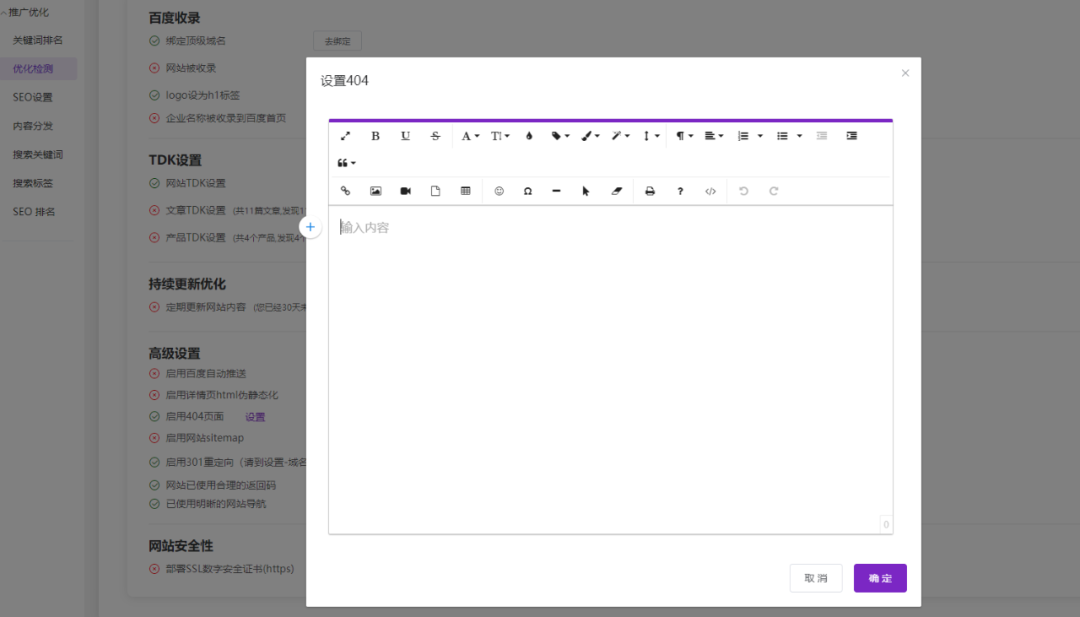The width and height of the screenshot is (1080, 617).
Task: Open quote block dropdown
Action: tap(346, 163)
